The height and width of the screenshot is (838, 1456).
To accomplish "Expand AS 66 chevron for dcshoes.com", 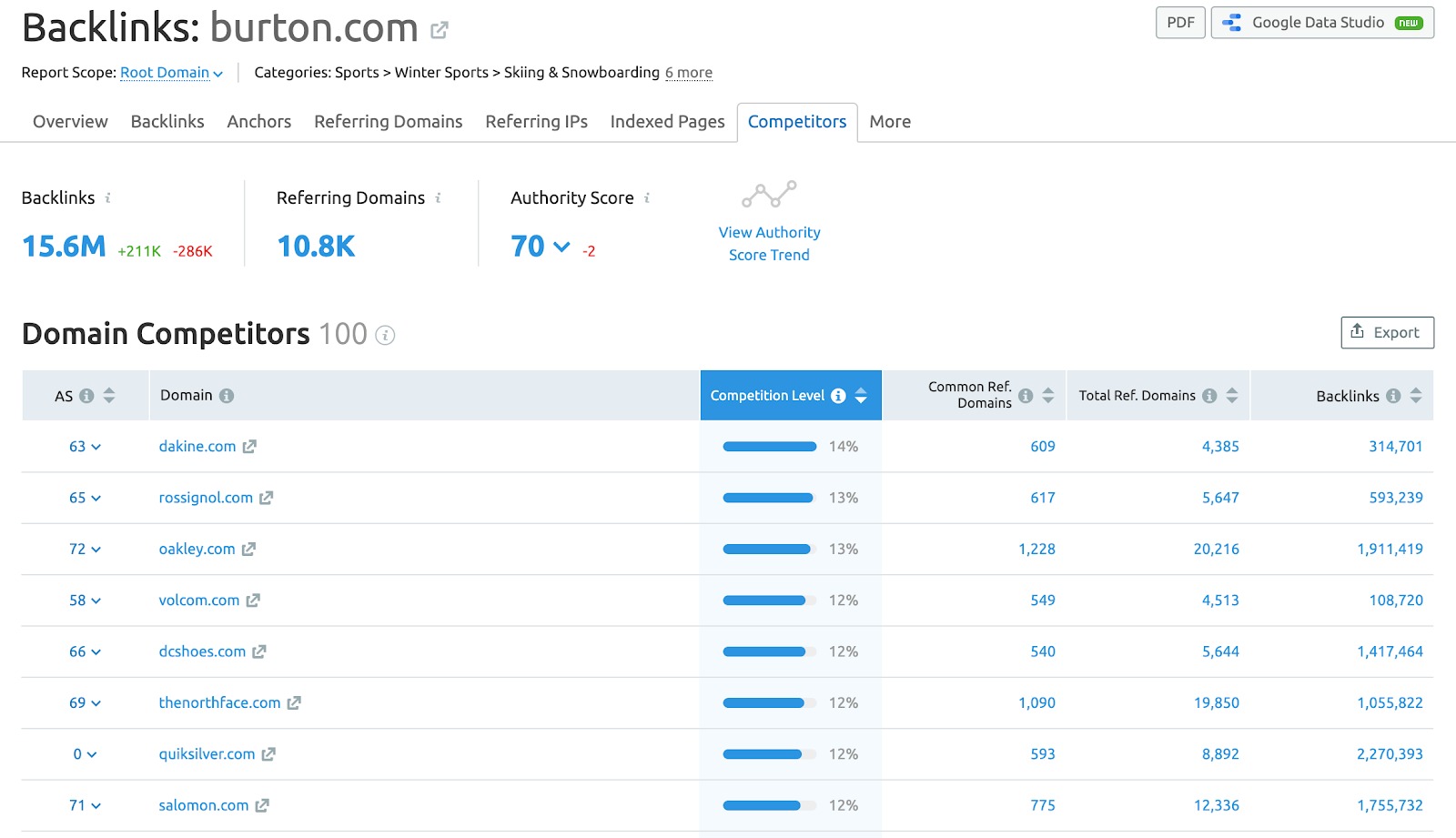I will click(x=96, y=652).
